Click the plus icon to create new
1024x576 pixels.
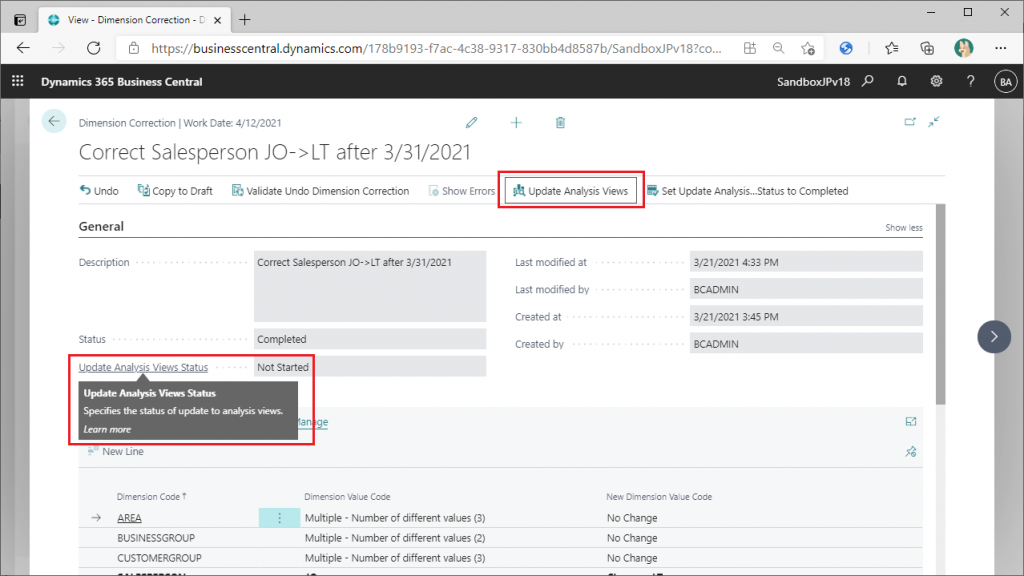click(x=516, y=122)
